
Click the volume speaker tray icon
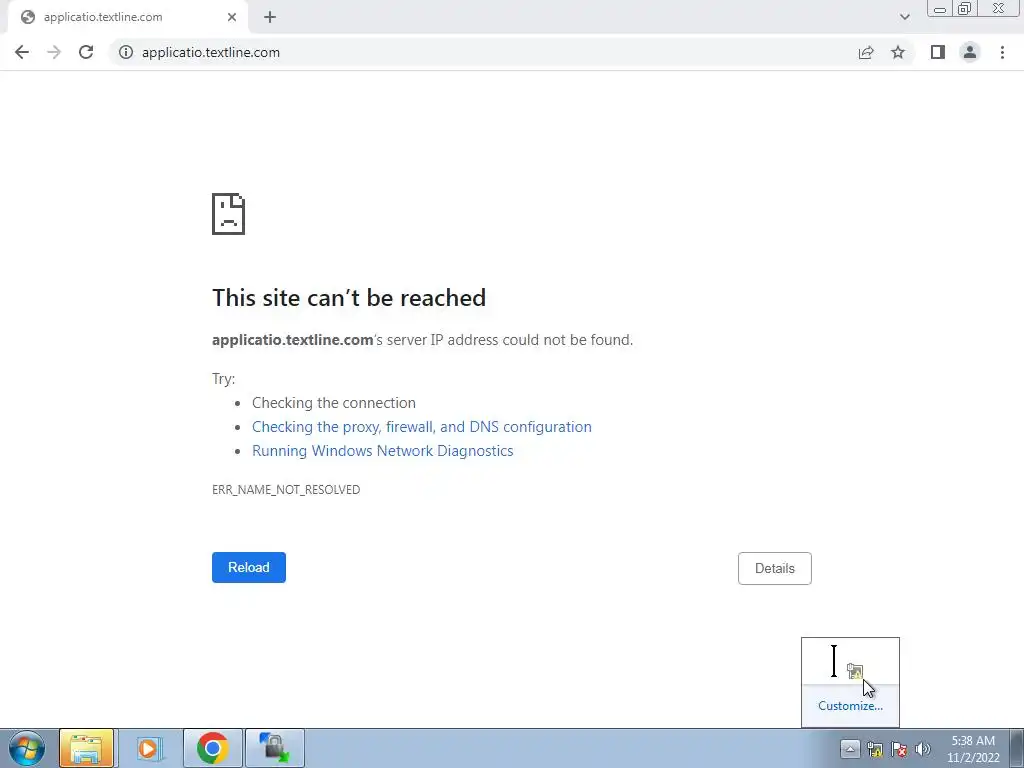pos(923,749)
